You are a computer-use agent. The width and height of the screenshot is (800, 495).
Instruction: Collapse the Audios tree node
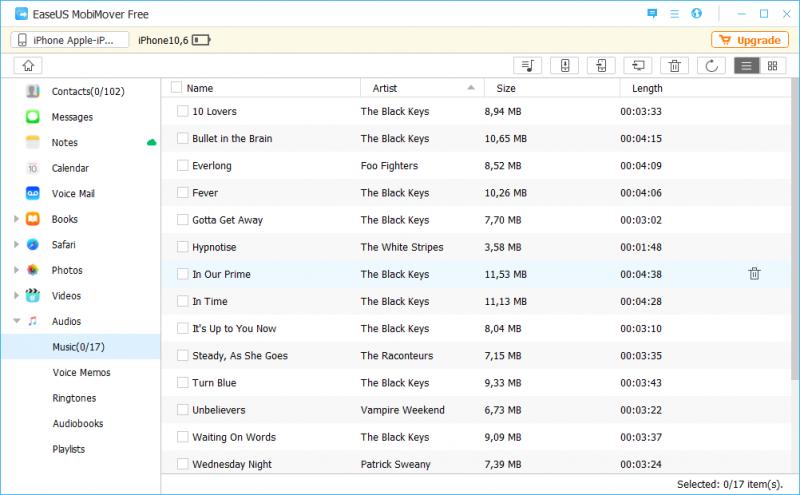point(16,321)
